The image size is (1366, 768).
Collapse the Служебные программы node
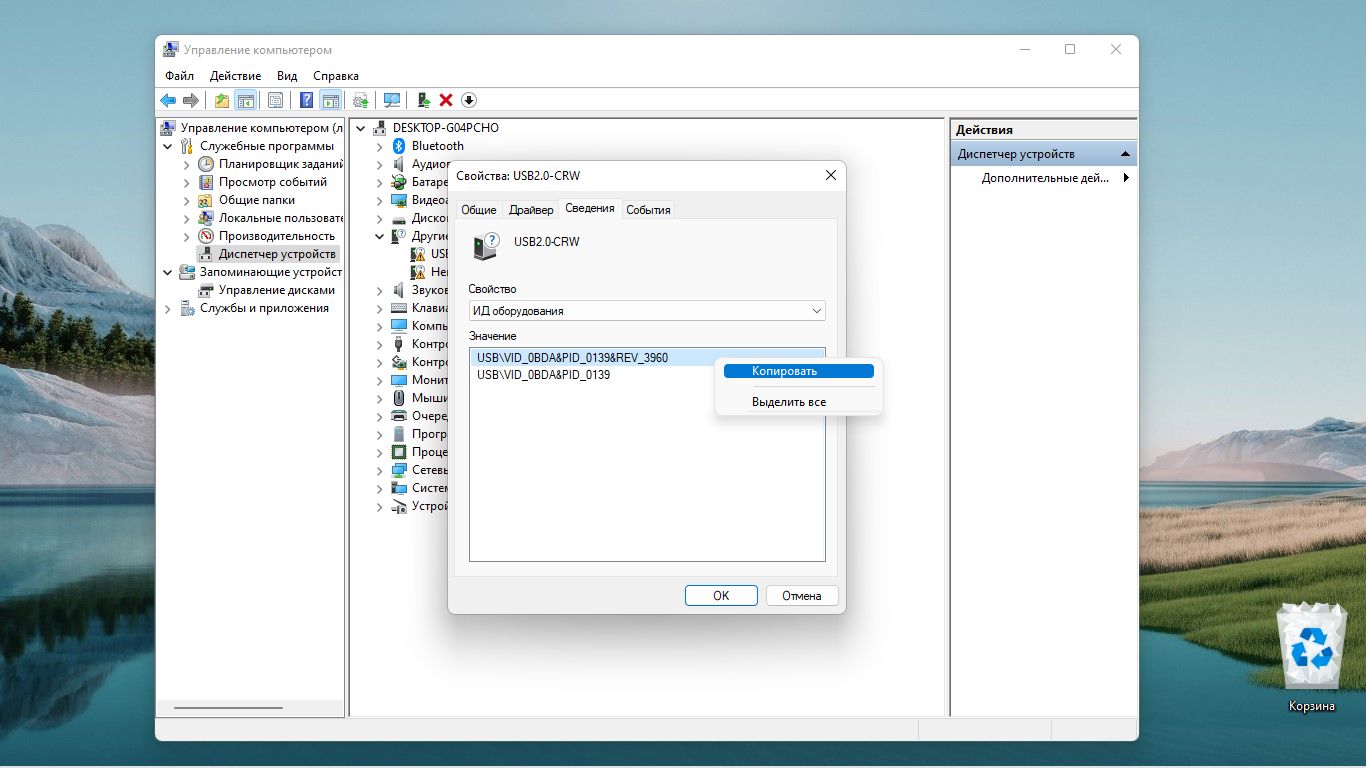click(x=167, y=146)
